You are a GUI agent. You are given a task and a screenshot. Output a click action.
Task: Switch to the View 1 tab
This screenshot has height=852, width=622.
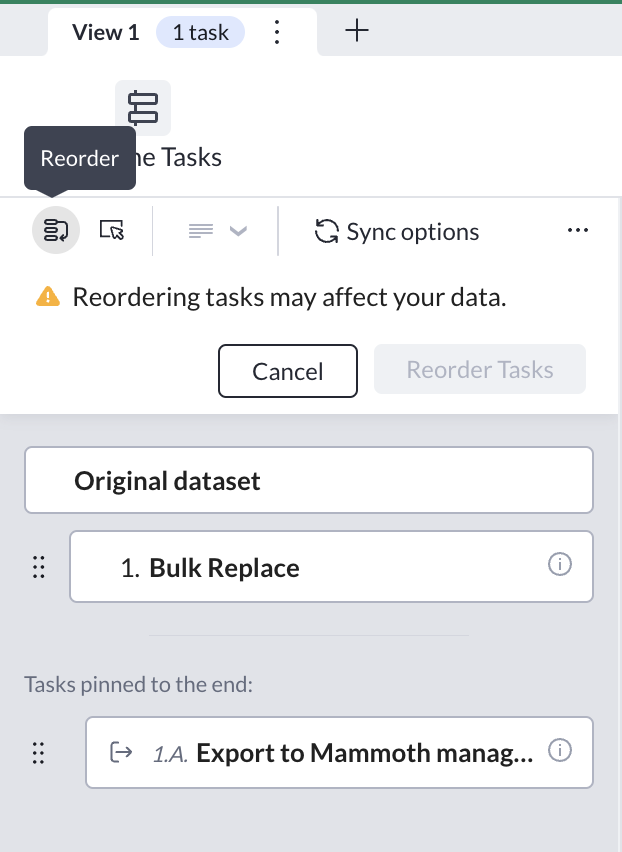click(x=105, y=33)
